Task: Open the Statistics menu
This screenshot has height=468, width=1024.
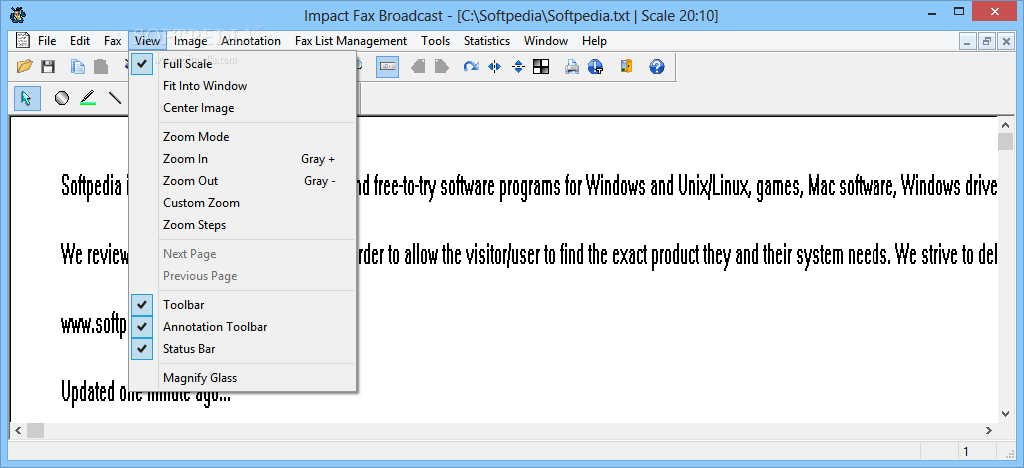Action: click(487, 40)
